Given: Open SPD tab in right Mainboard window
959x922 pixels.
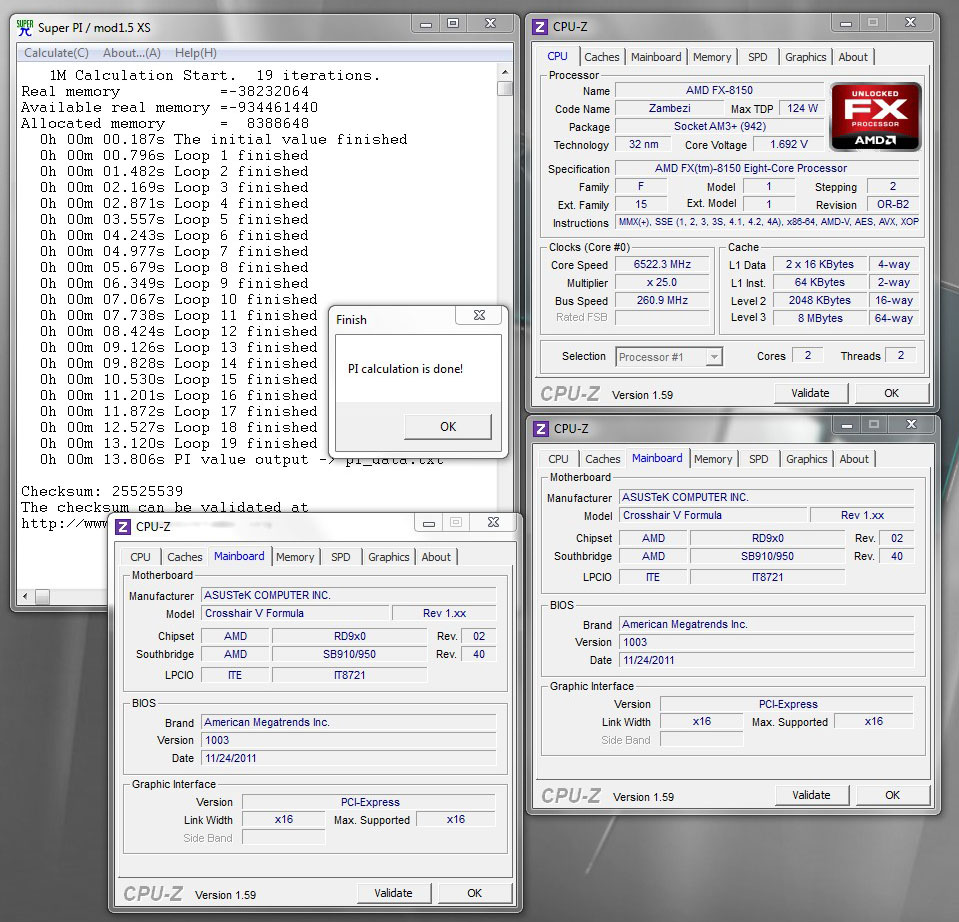Looking at the screenshot, I should pos(758,459).
